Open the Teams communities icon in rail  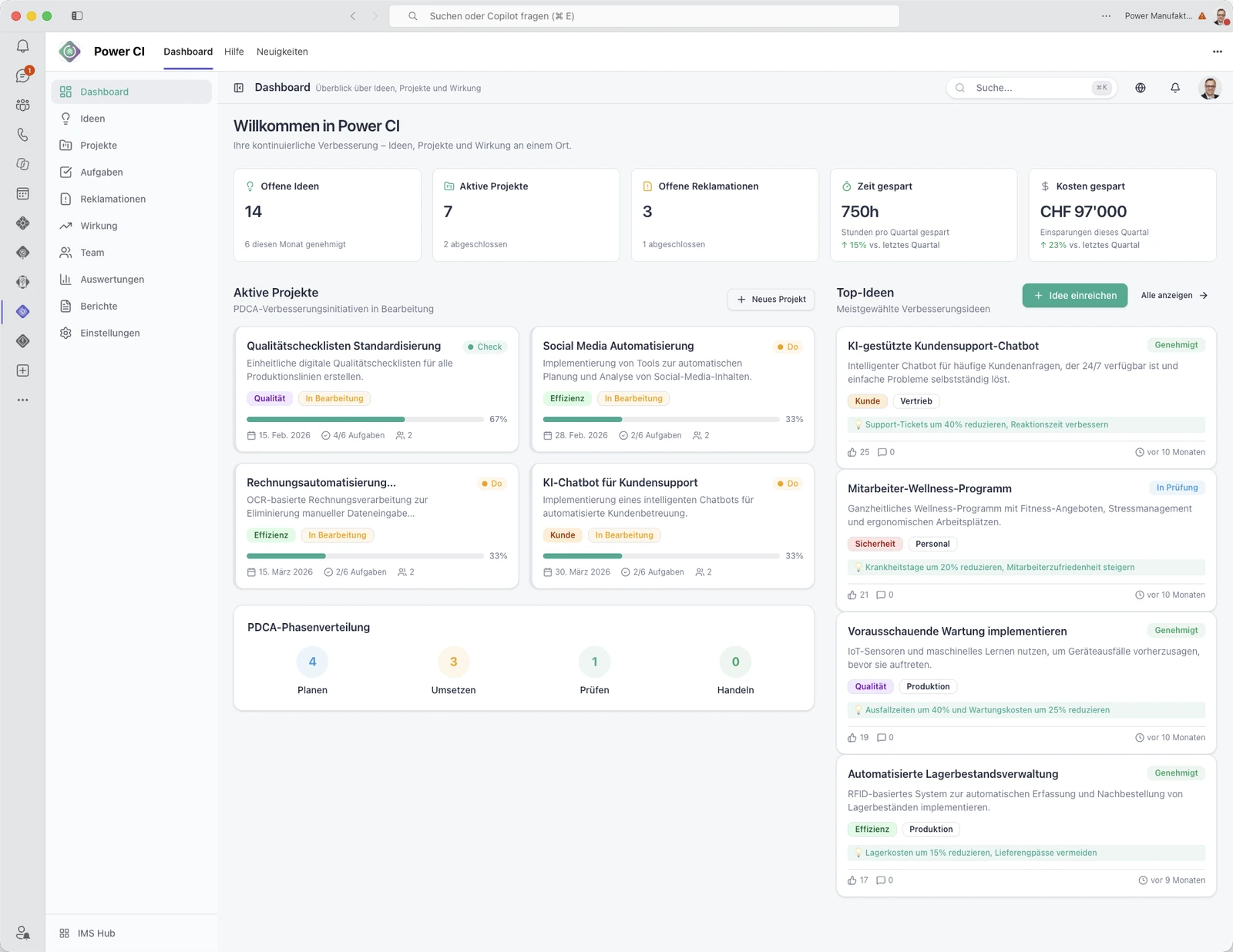pos(23,105)
